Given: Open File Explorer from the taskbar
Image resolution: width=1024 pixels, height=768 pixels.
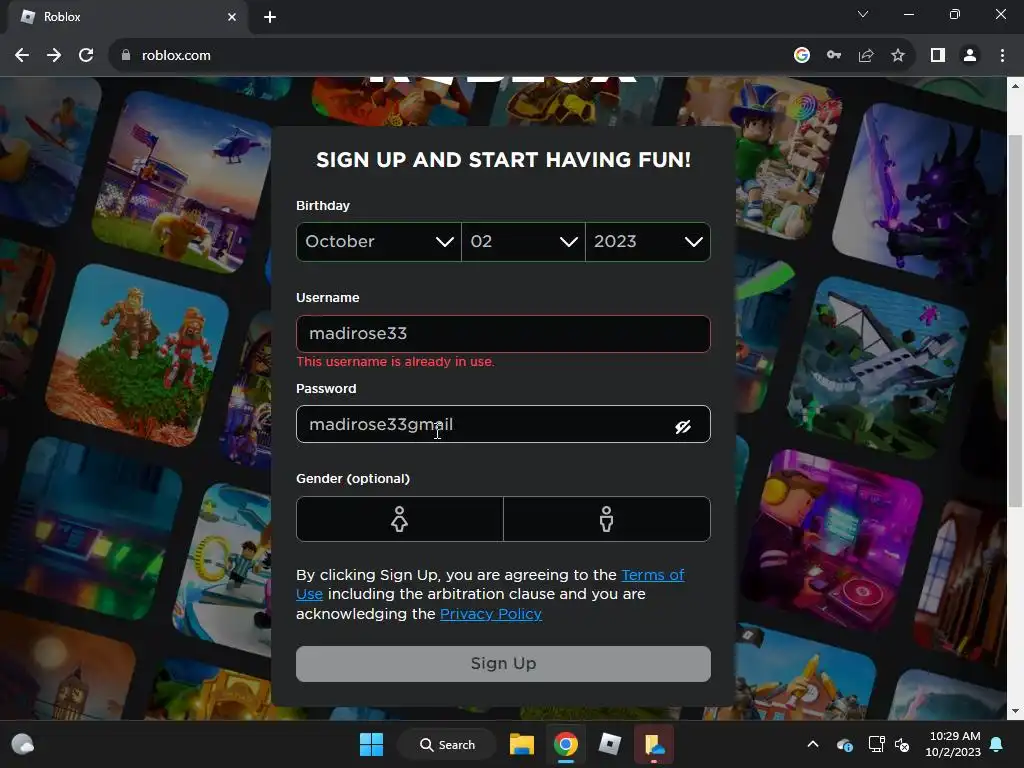Looking at the screenshot, I should point(522,744).
